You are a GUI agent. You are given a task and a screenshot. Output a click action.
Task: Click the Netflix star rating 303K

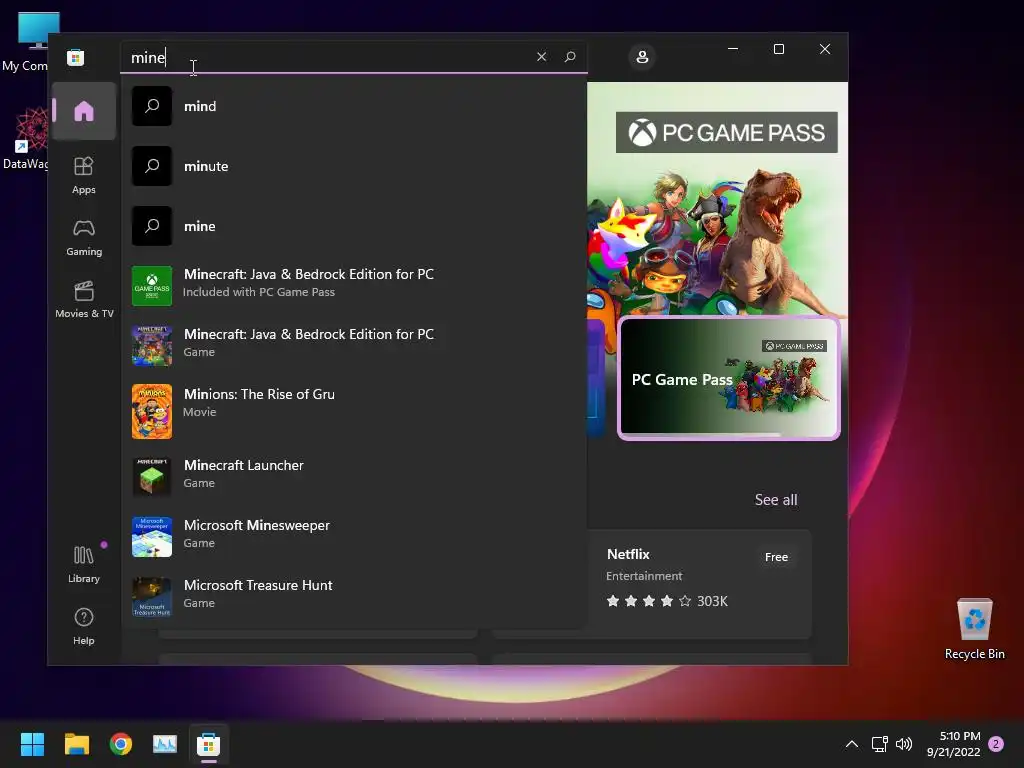pyautogui.click(x=667, y=601)
